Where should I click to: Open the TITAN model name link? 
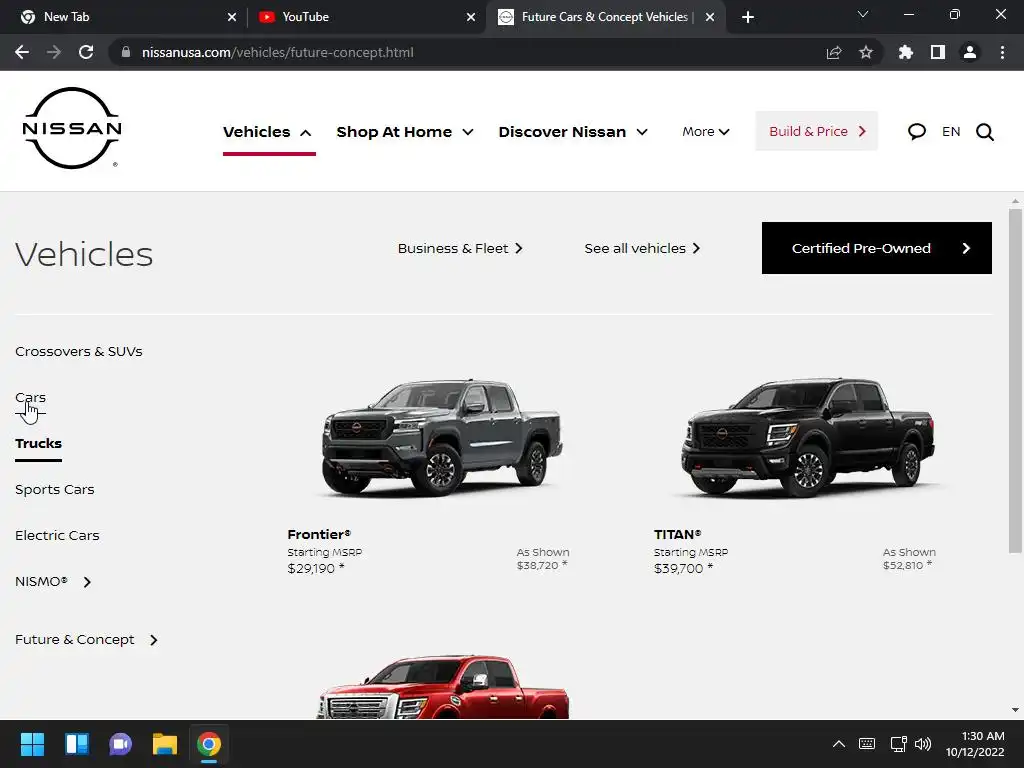point(678,534)
